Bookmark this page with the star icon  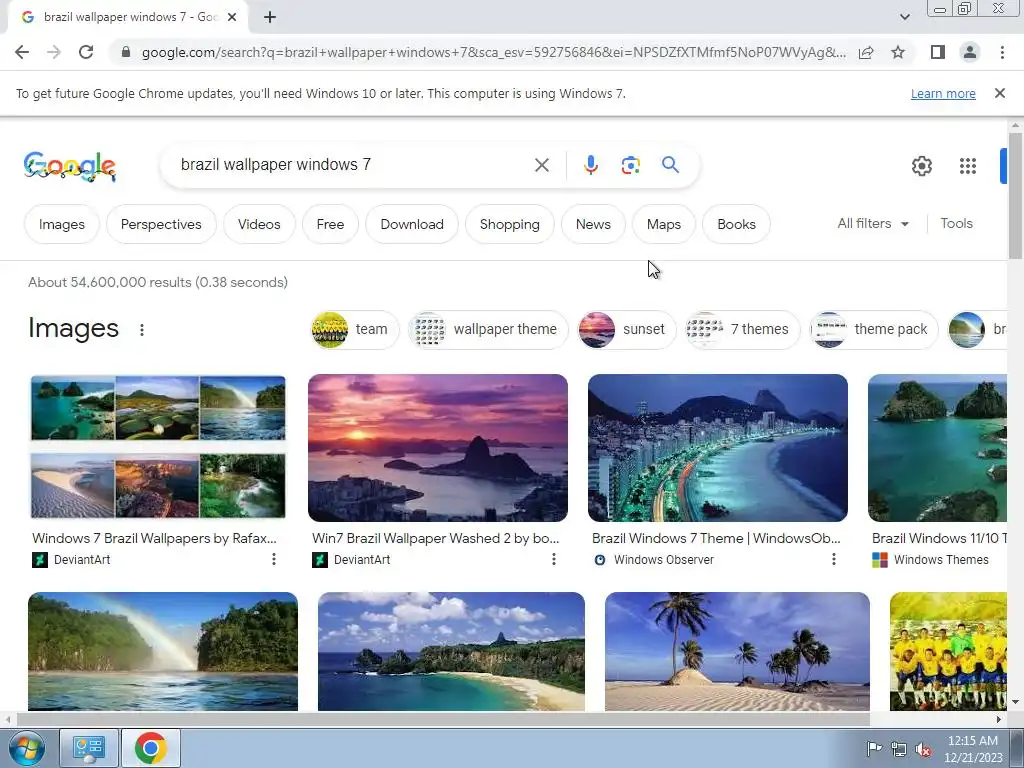click(x=898, y=52)
